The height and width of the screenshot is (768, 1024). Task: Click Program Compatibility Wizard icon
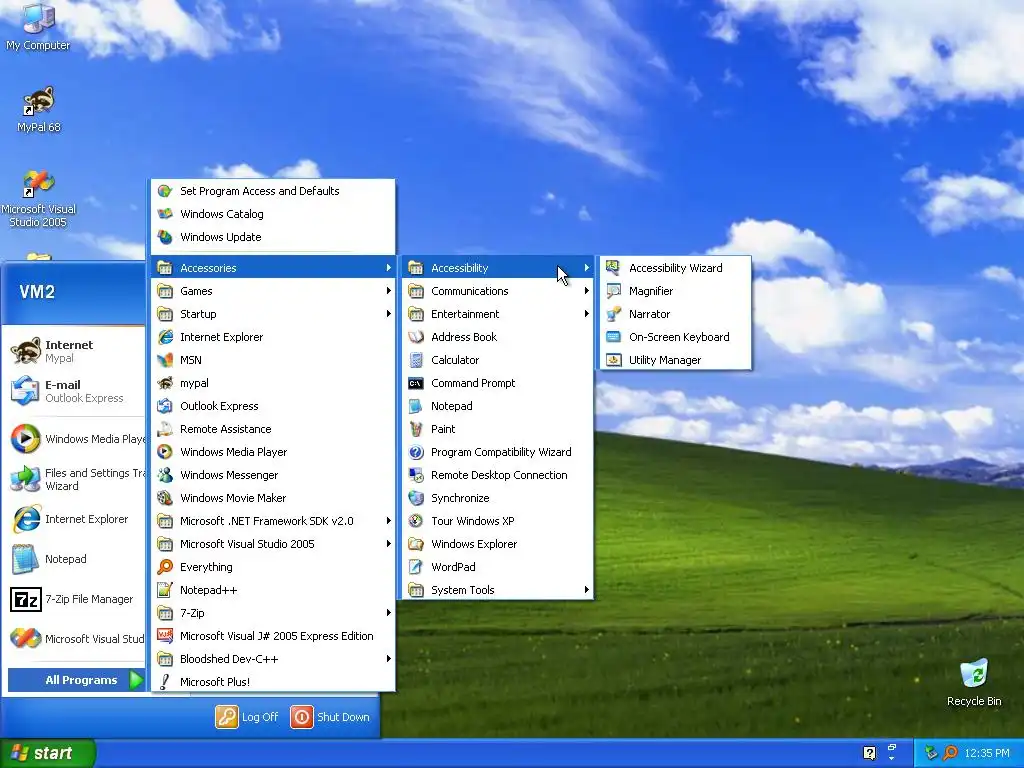click(415, 452)
